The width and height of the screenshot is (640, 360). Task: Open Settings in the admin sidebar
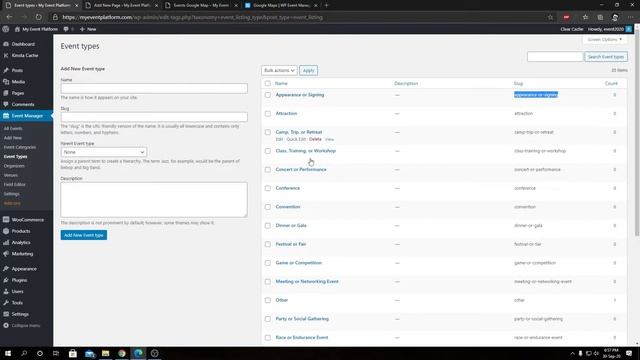click(x=20, y=314)
